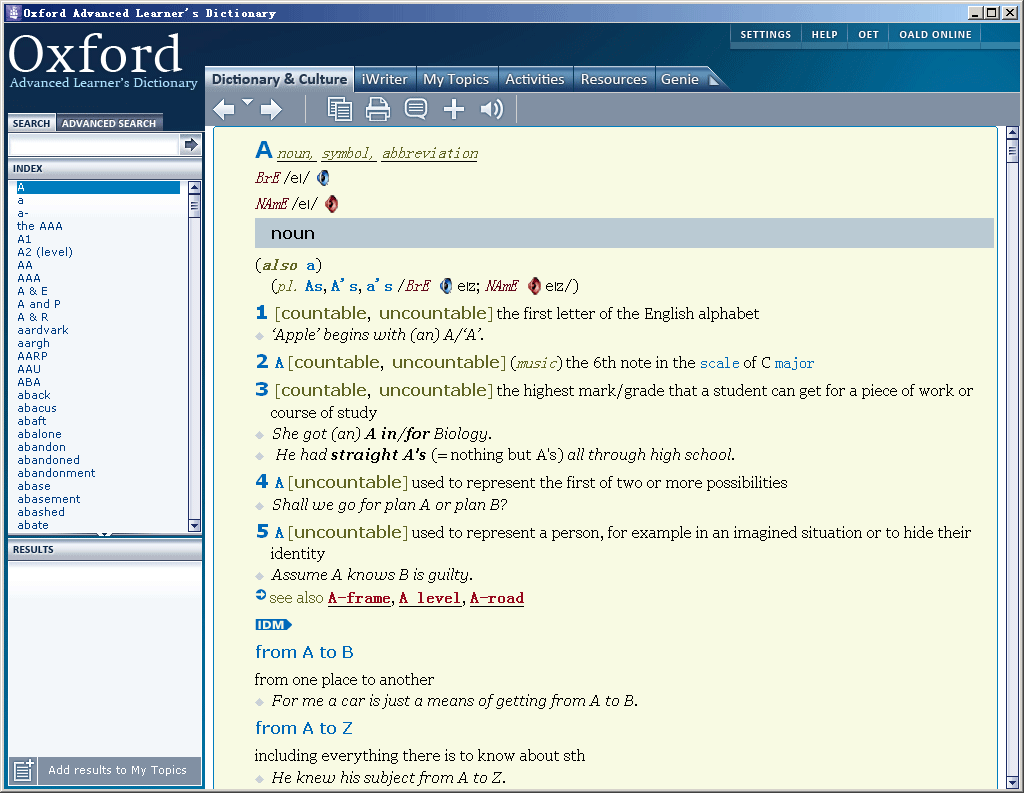Image resolution: width=1024 pixels, height=793 pixels.
Task: Follow the A-road cross-reference link
Action: 497,598
